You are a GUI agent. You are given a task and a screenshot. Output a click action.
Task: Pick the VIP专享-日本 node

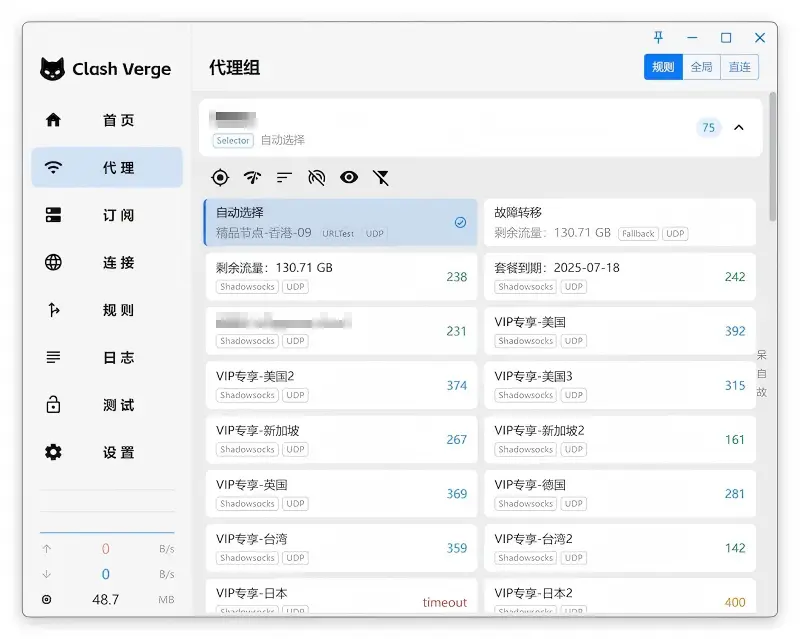[341, 596]
